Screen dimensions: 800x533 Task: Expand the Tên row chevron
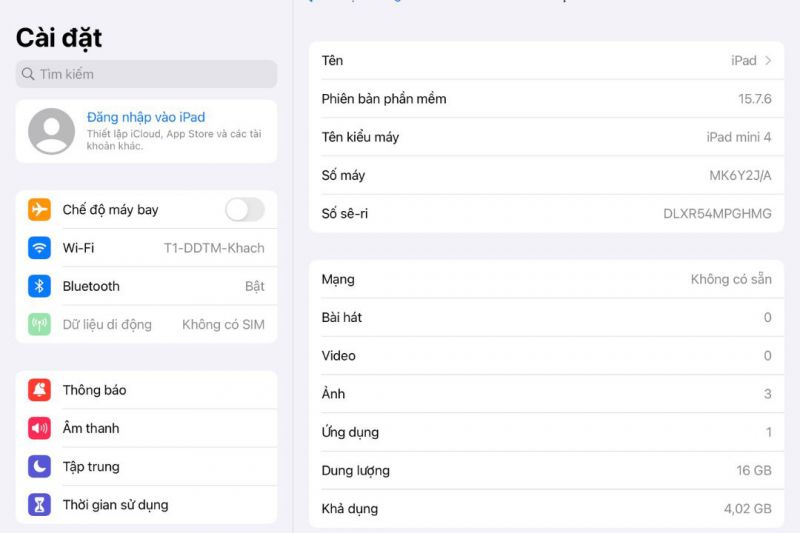pyautogui.click(x=768, y=61)
